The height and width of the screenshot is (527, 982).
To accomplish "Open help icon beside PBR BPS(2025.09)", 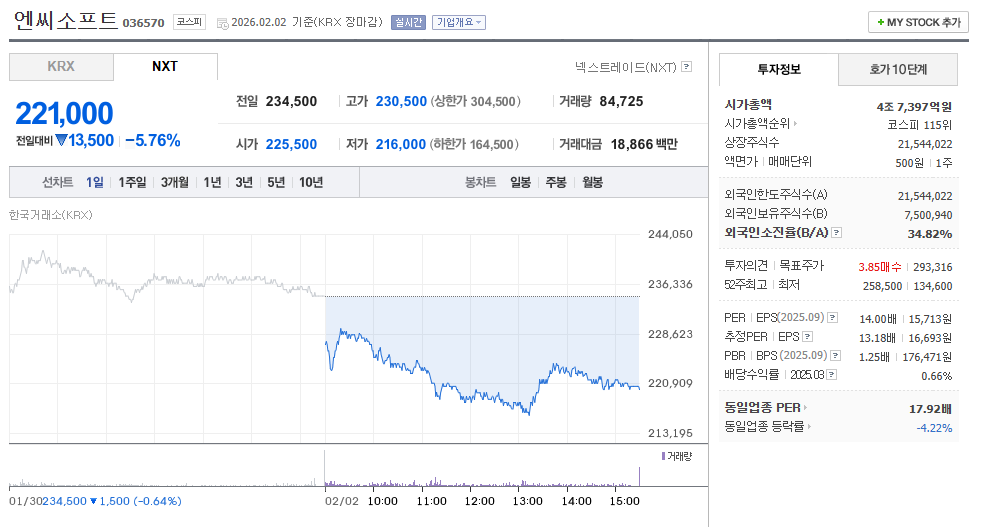I will point(835,355).
